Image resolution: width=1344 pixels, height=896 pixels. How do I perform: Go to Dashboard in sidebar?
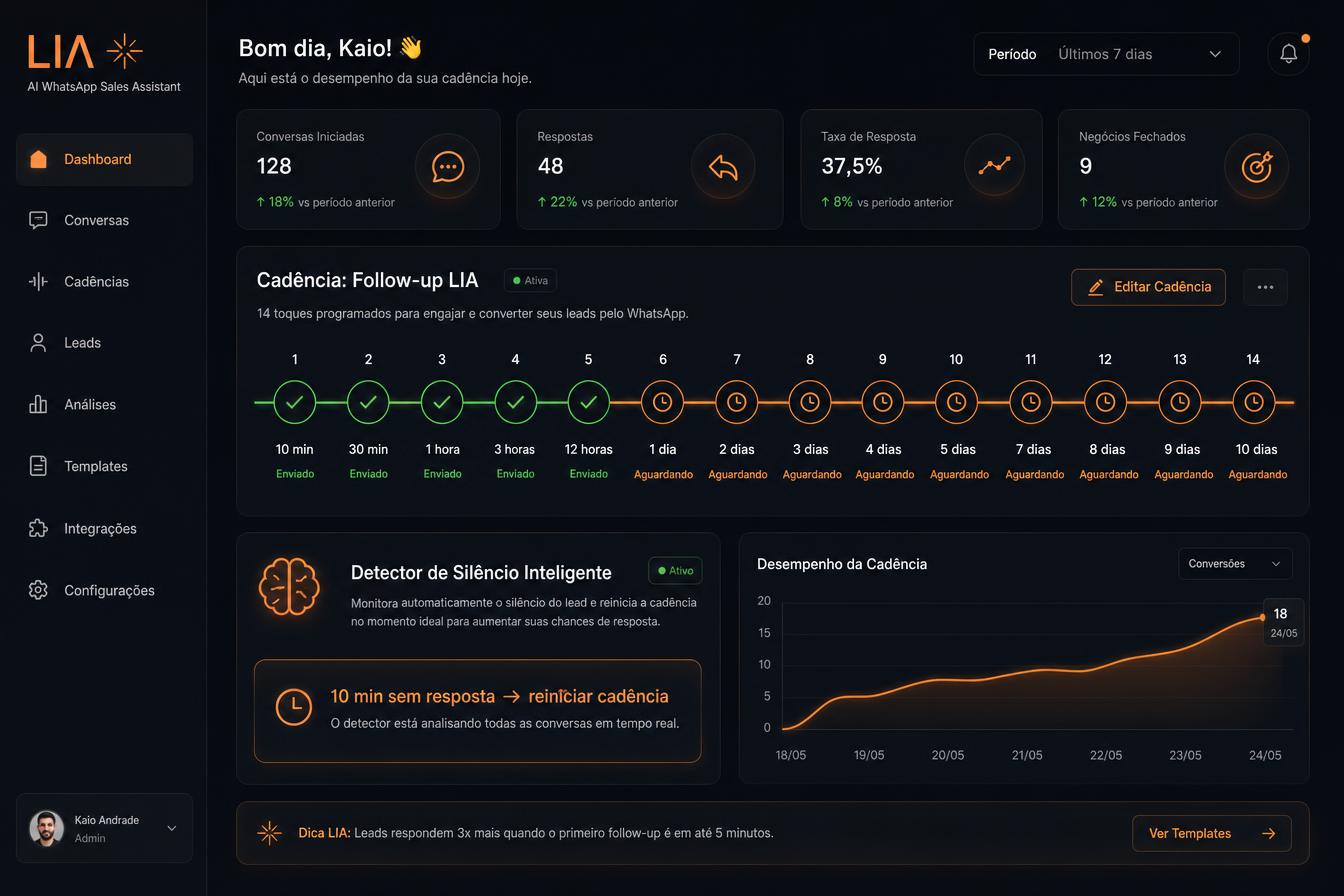point(104,159)
